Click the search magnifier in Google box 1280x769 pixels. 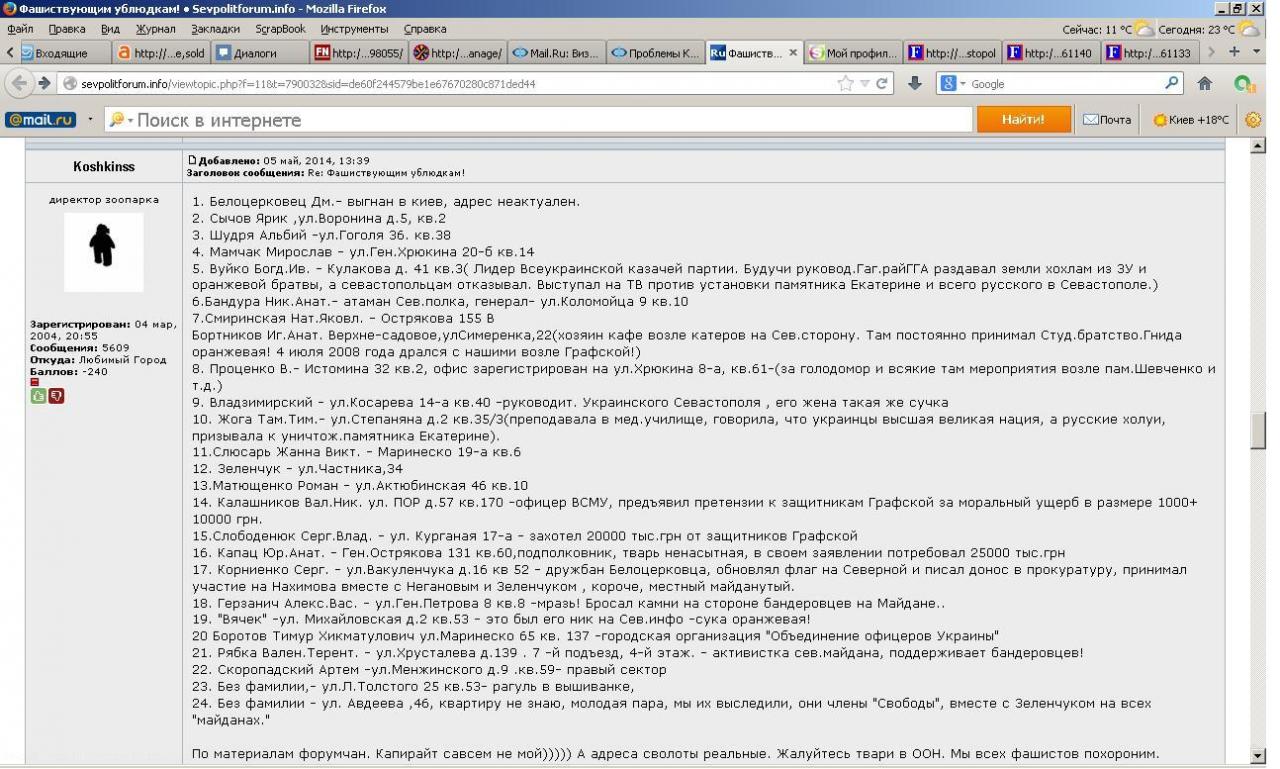coord(1172,84)
